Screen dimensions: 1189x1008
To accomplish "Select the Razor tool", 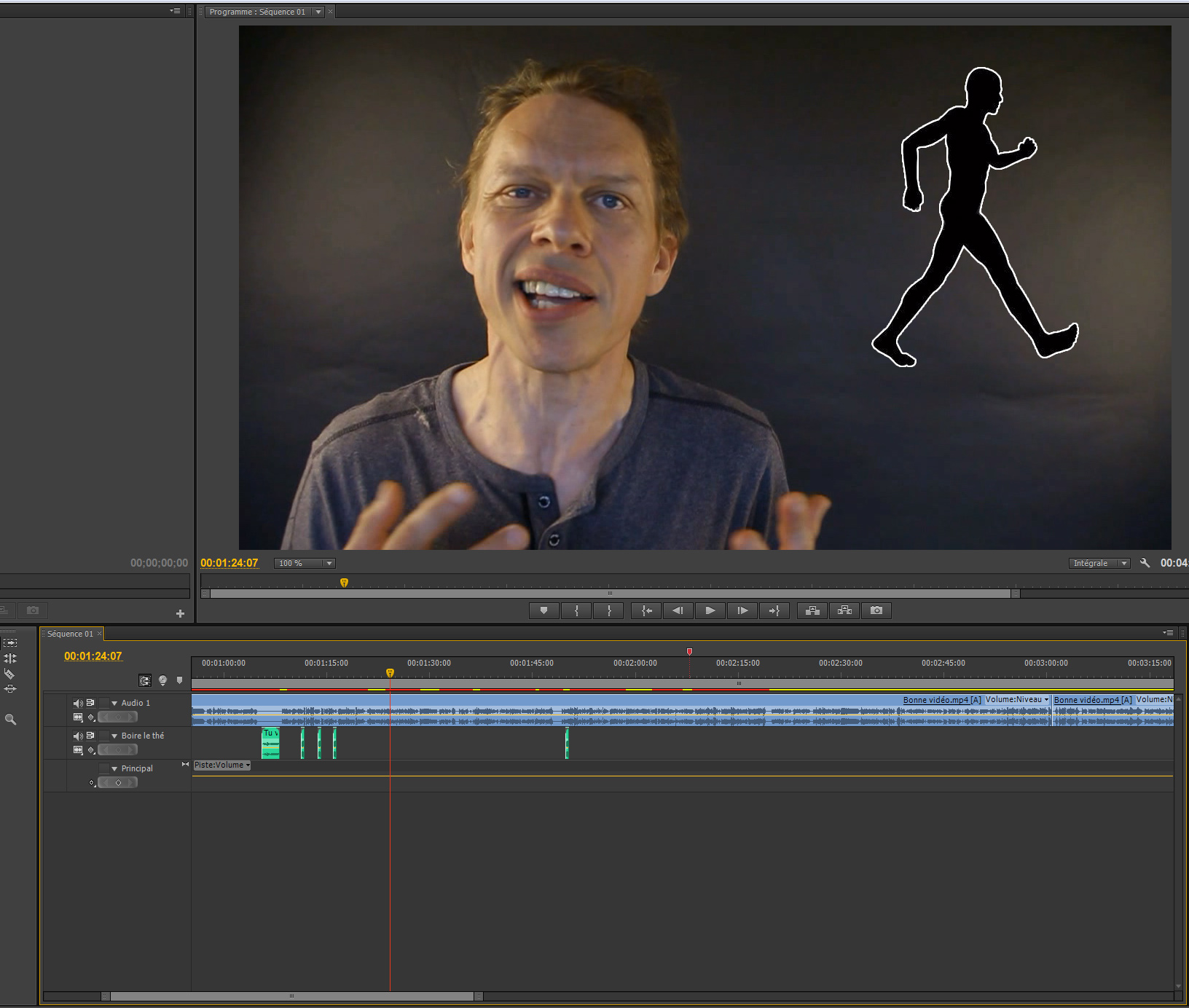I will 10,674.
